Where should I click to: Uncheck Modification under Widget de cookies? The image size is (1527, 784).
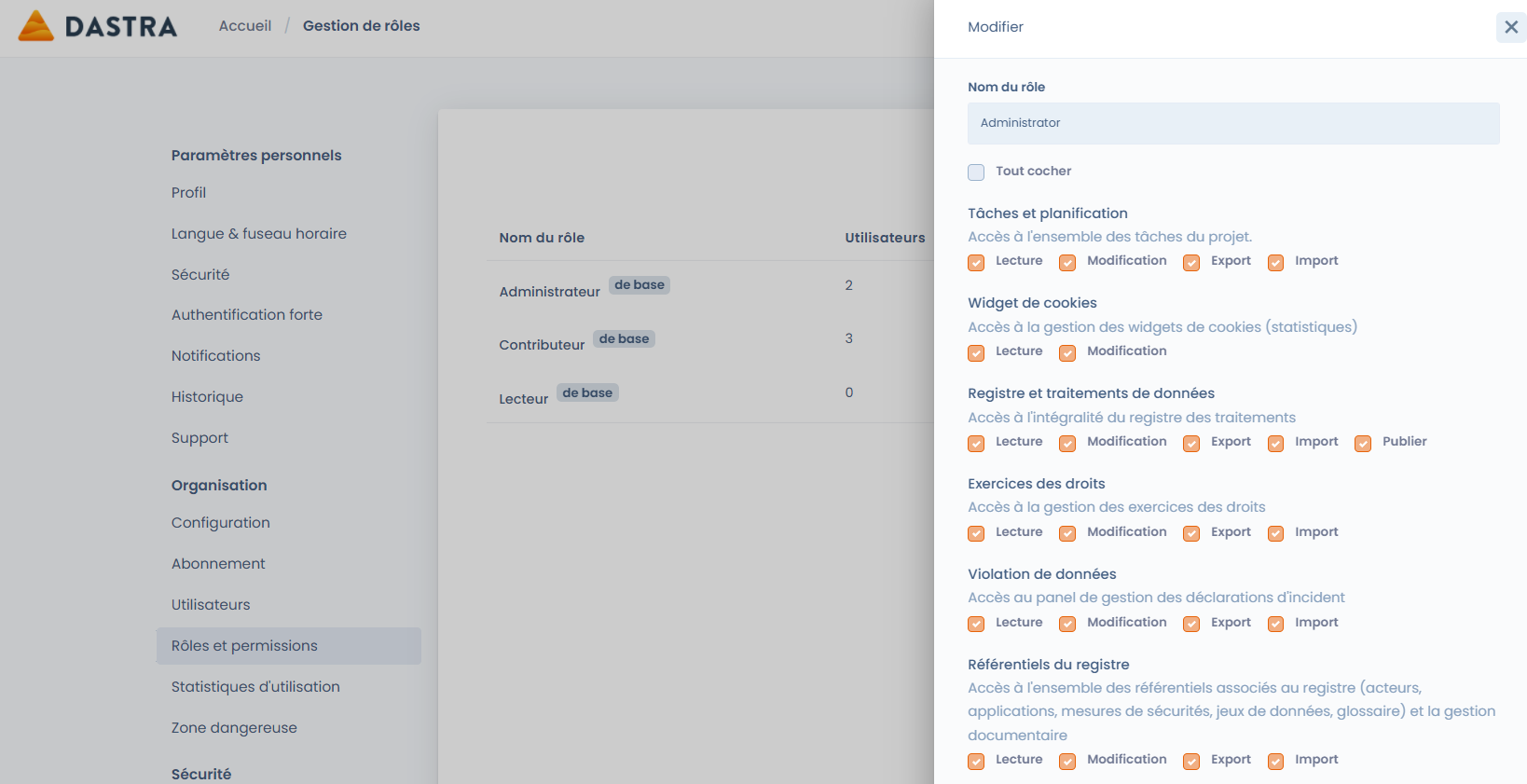point(1067,353)
